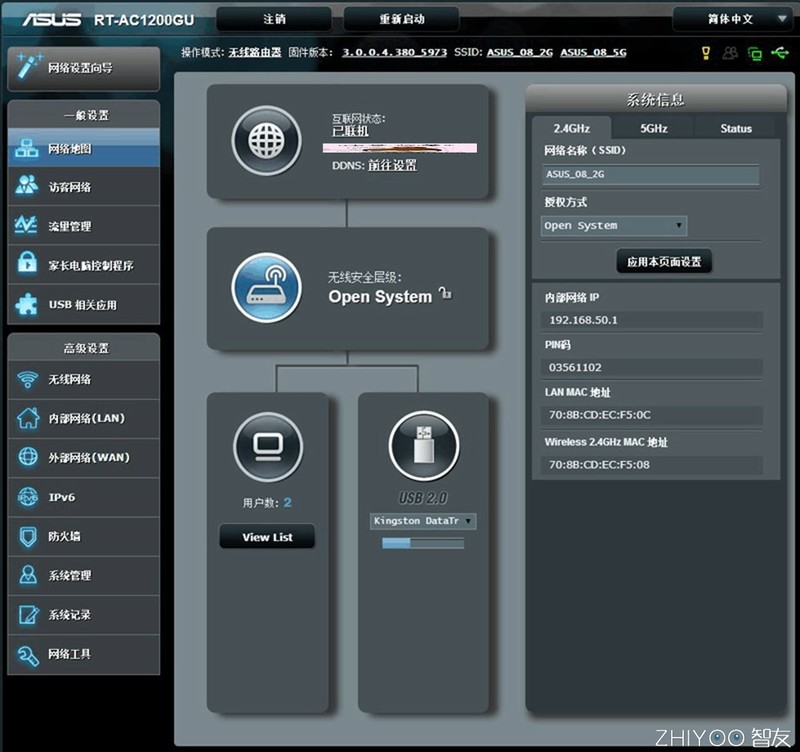Image resolution: width=800 pixels, height=752 pixels.
Task: Click the ASUS_08_2G SSID link
Action: [x=519, y=52]
